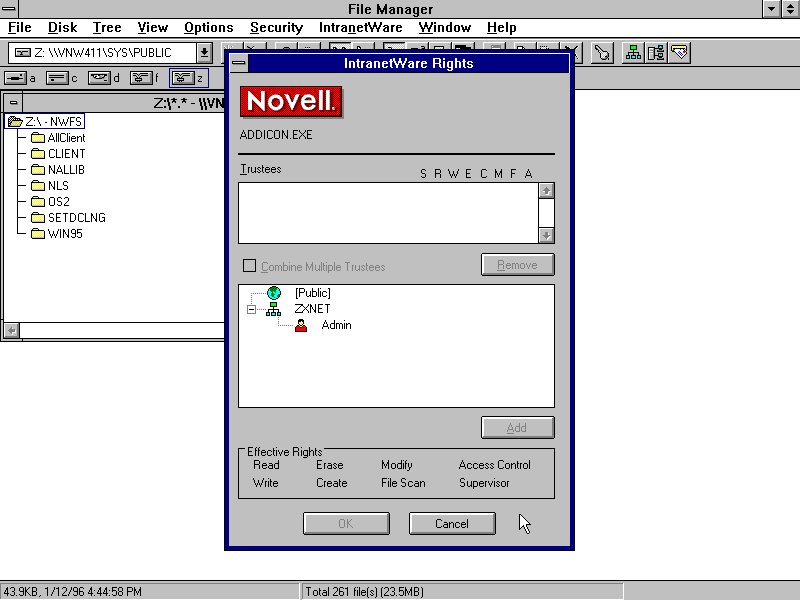The width and height of the screenshot is (800, 600).
Task: Select the ZXNET organization icon
Action: tap(273, 309)
